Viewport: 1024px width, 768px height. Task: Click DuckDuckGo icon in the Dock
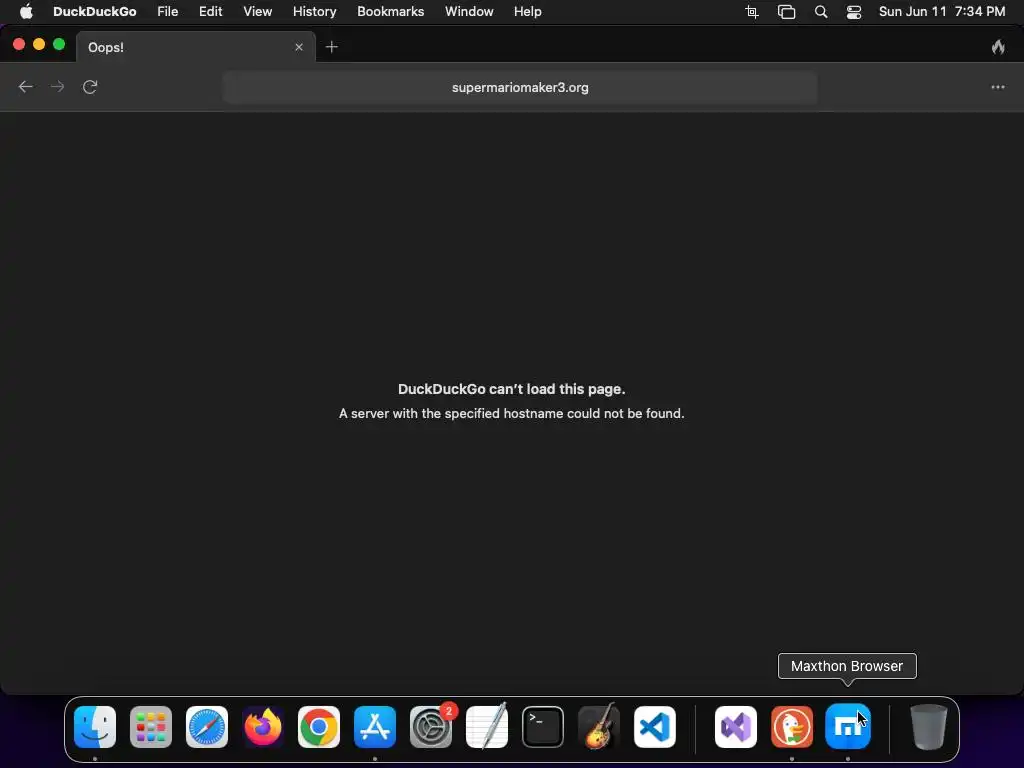792,727
